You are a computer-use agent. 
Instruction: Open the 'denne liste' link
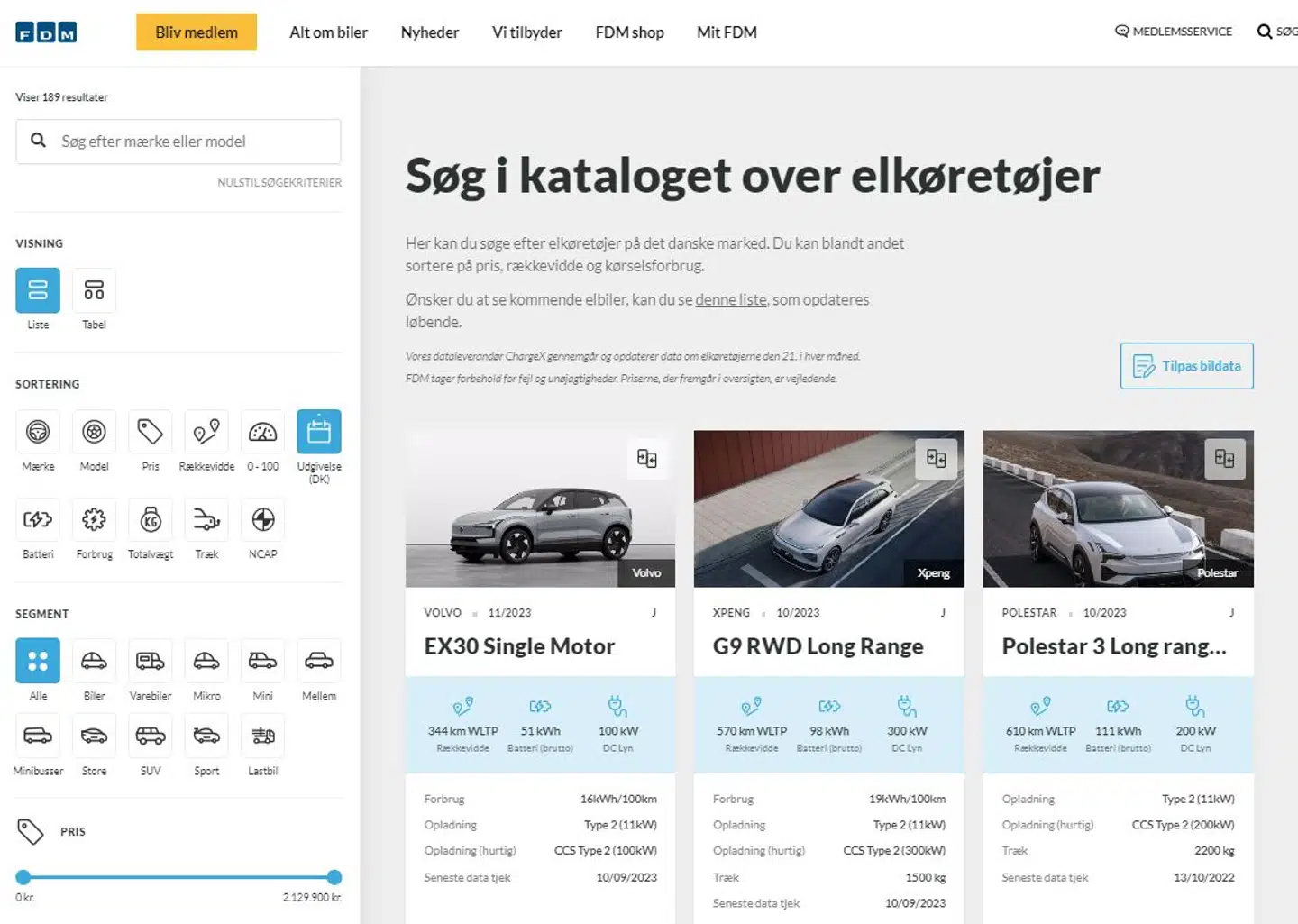point(730,299)
